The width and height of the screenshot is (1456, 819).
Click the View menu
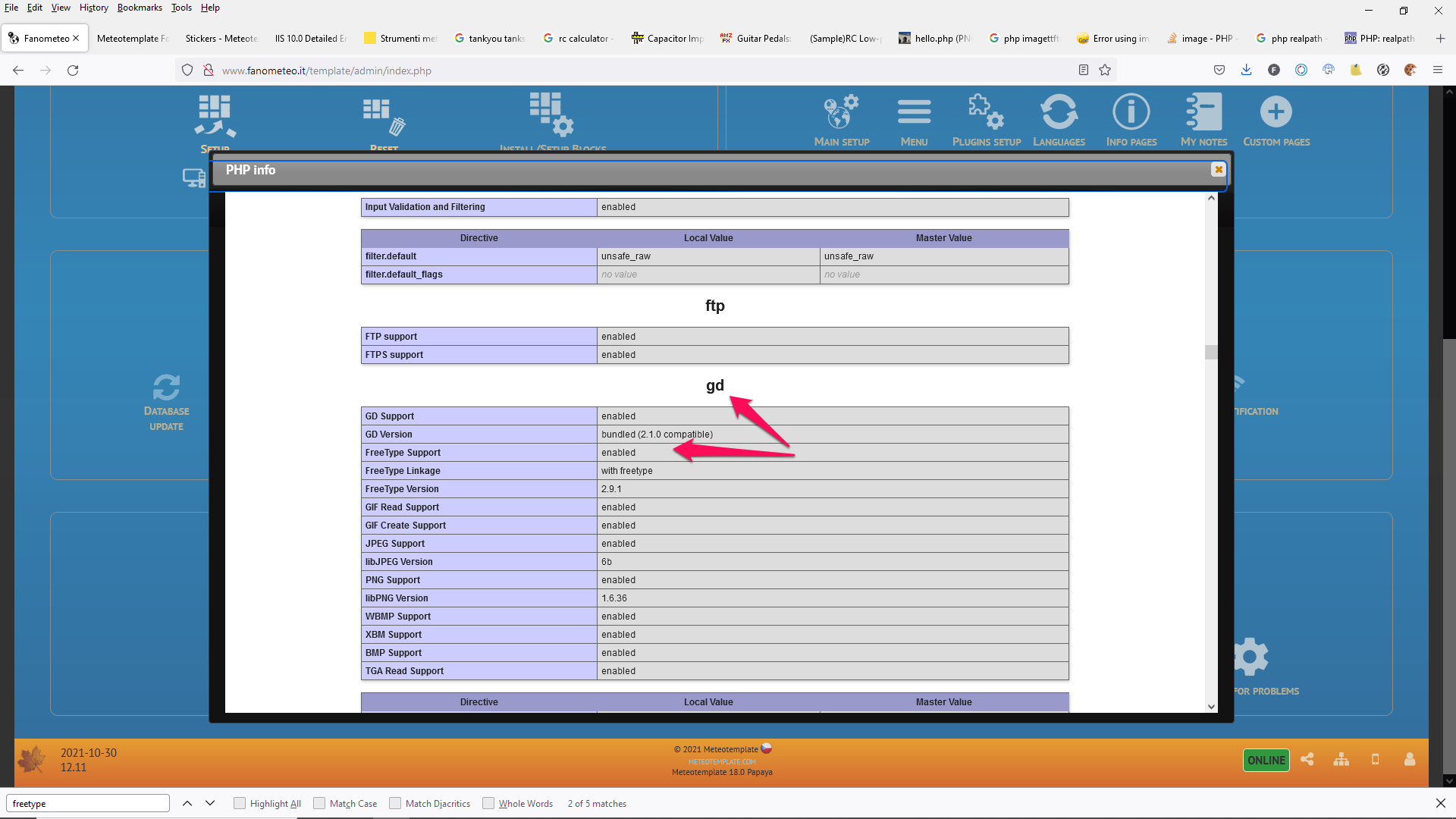[x=61, y=8]
